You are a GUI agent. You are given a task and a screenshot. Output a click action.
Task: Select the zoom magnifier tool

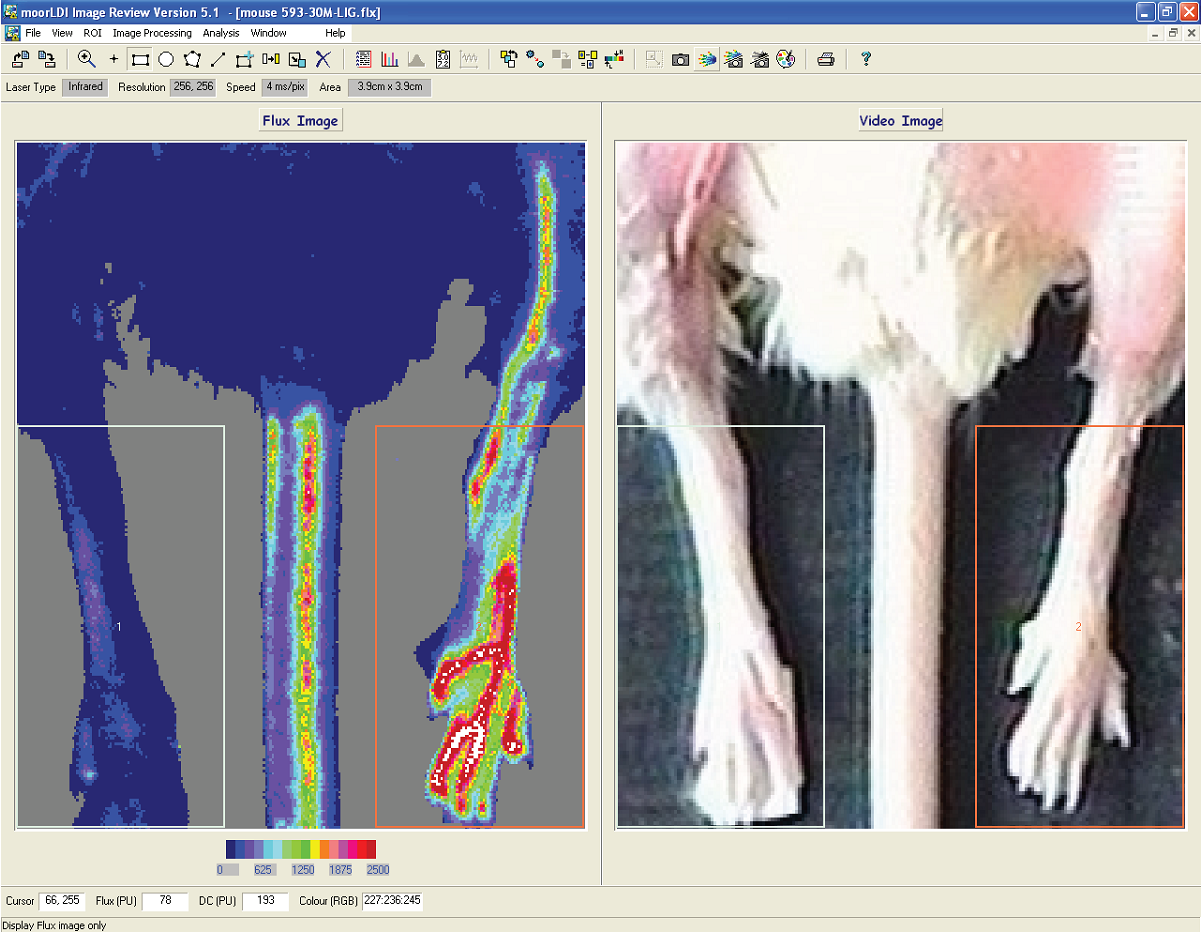pos(87,59)
